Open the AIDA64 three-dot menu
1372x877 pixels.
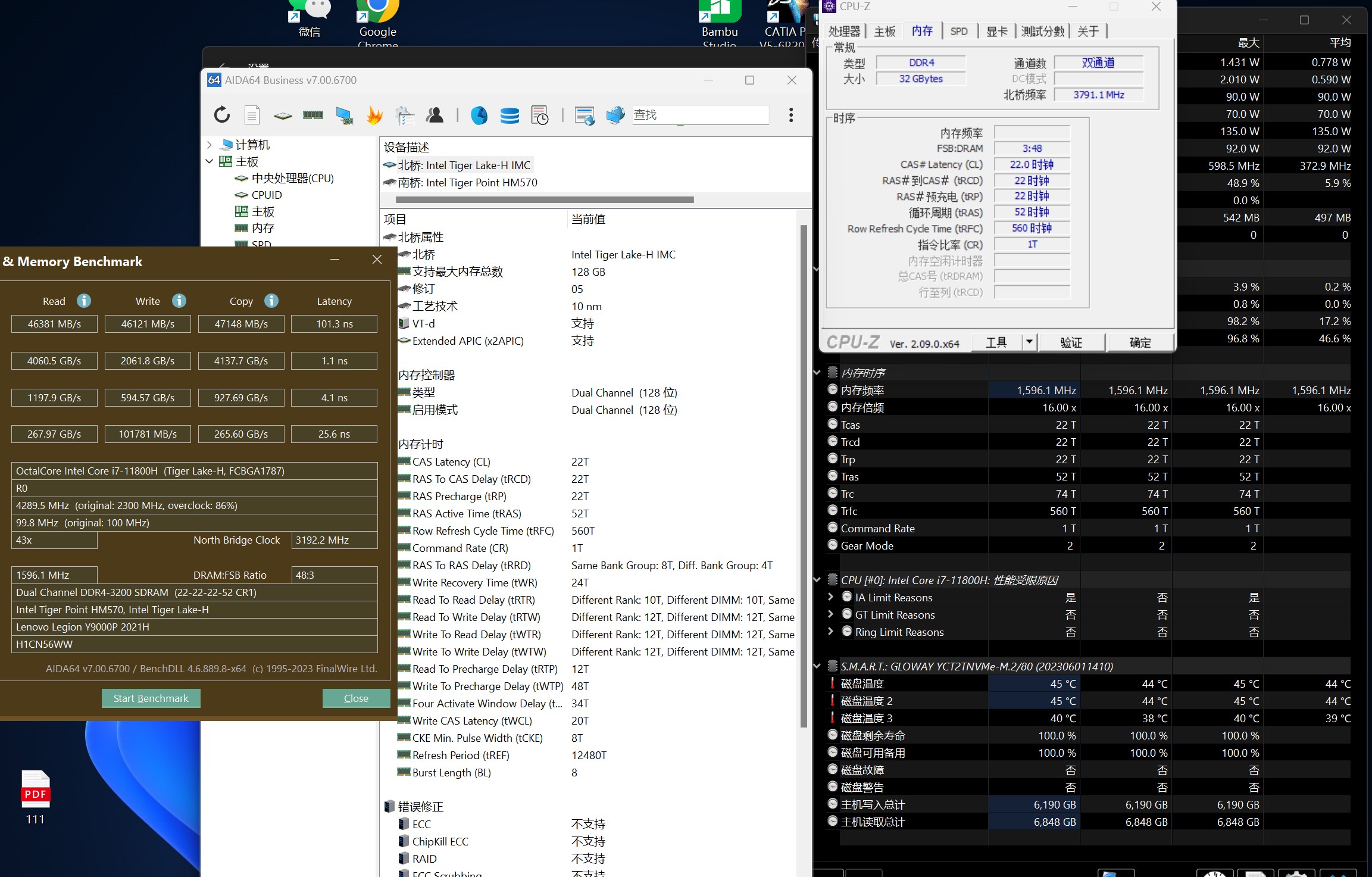tap(791, 115)
